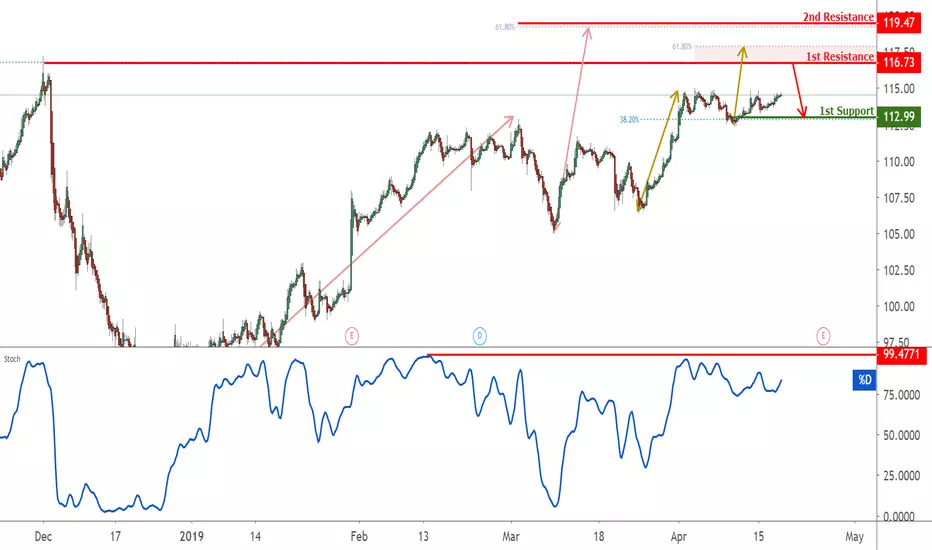Click the 'Dec' date on time axis
The image size is (932, 550).
click(43, 536)
